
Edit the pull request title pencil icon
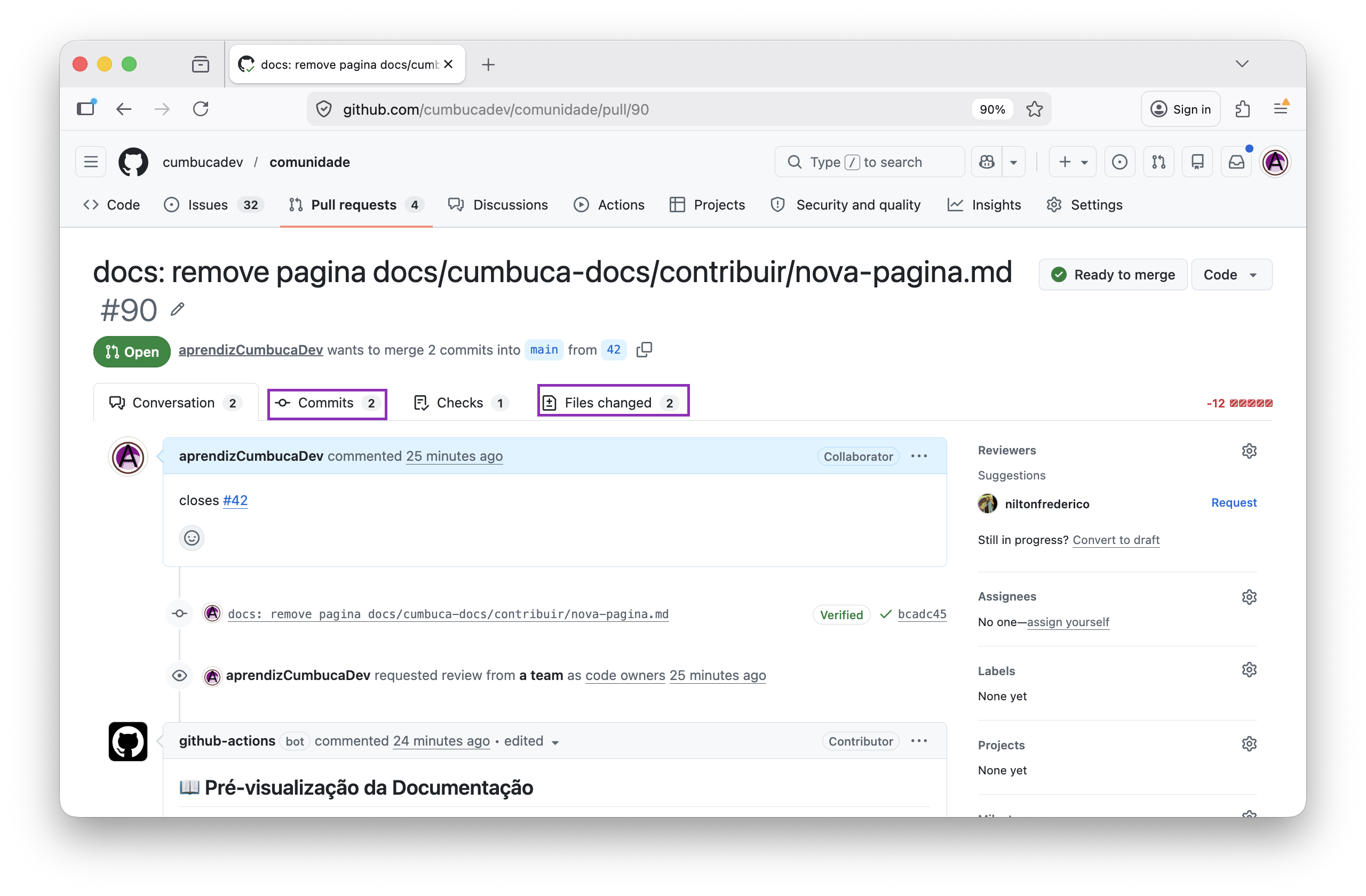point(177,310)
